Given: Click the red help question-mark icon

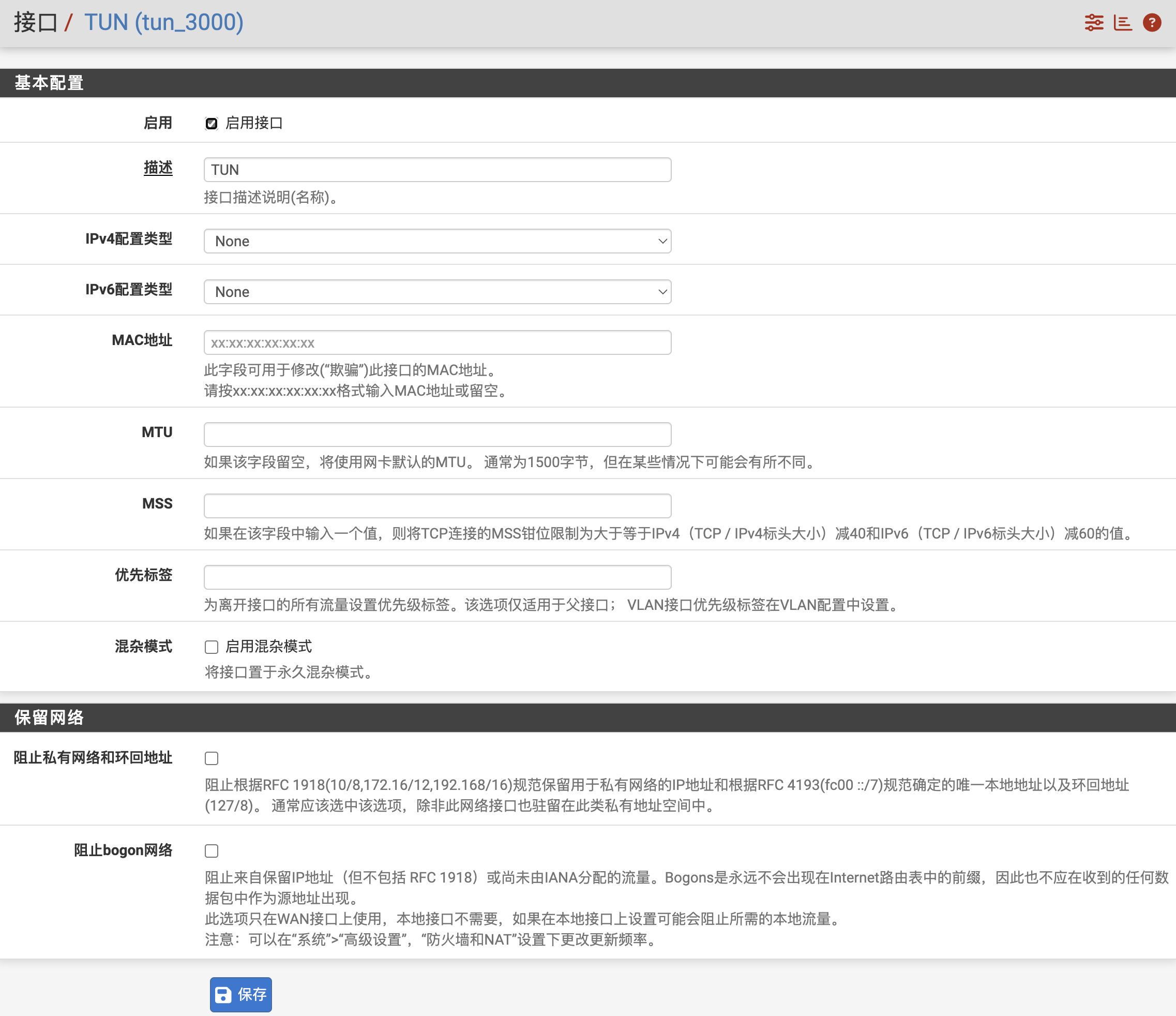Looking at the screenshot, I should click(x=1152, y=23).
